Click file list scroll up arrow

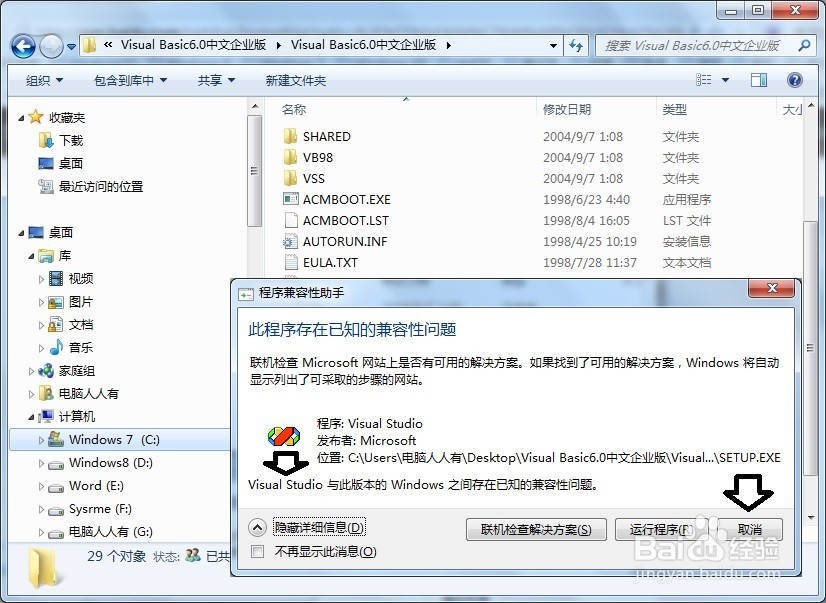812,106
